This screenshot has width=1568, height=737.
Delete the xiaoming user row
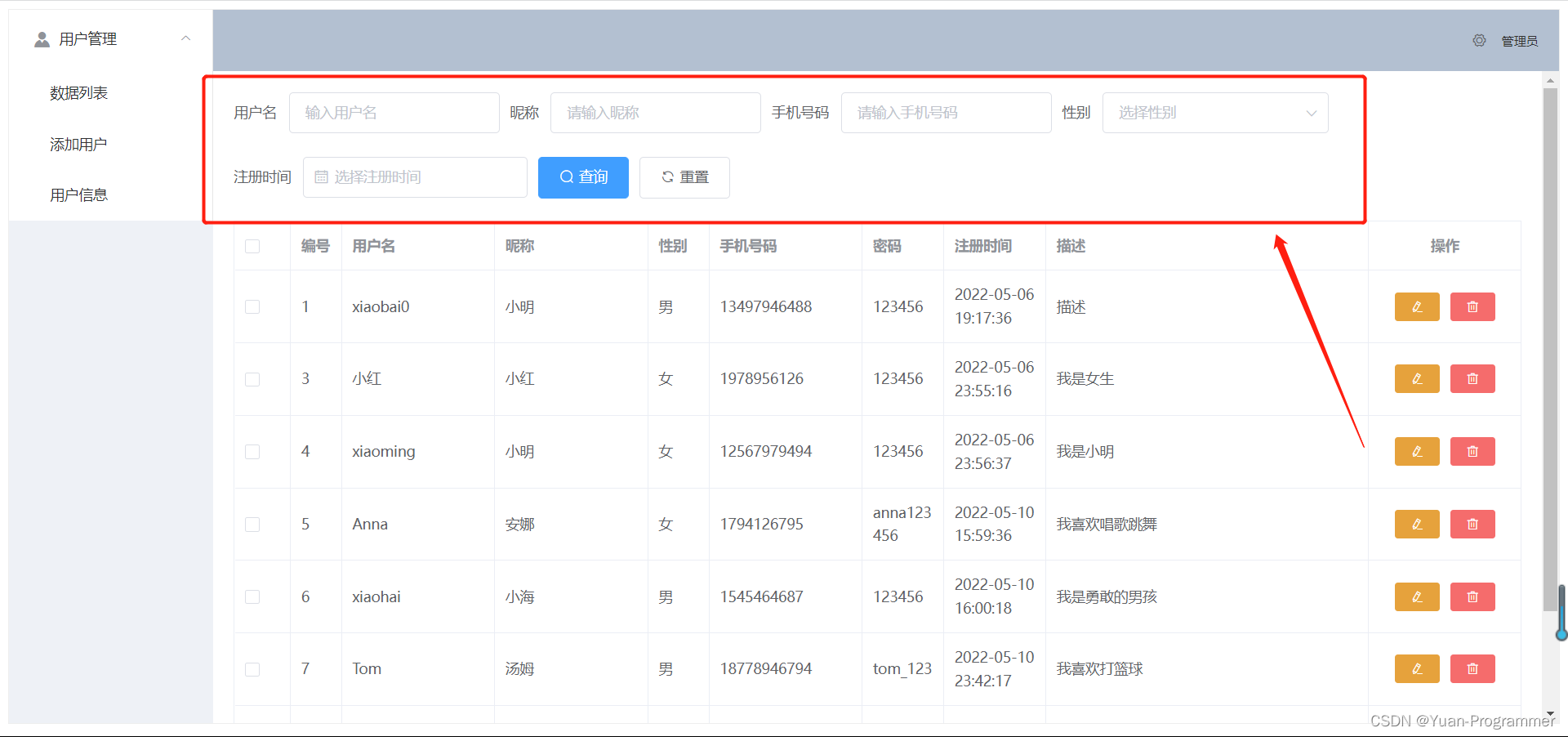click(1472, 452)
